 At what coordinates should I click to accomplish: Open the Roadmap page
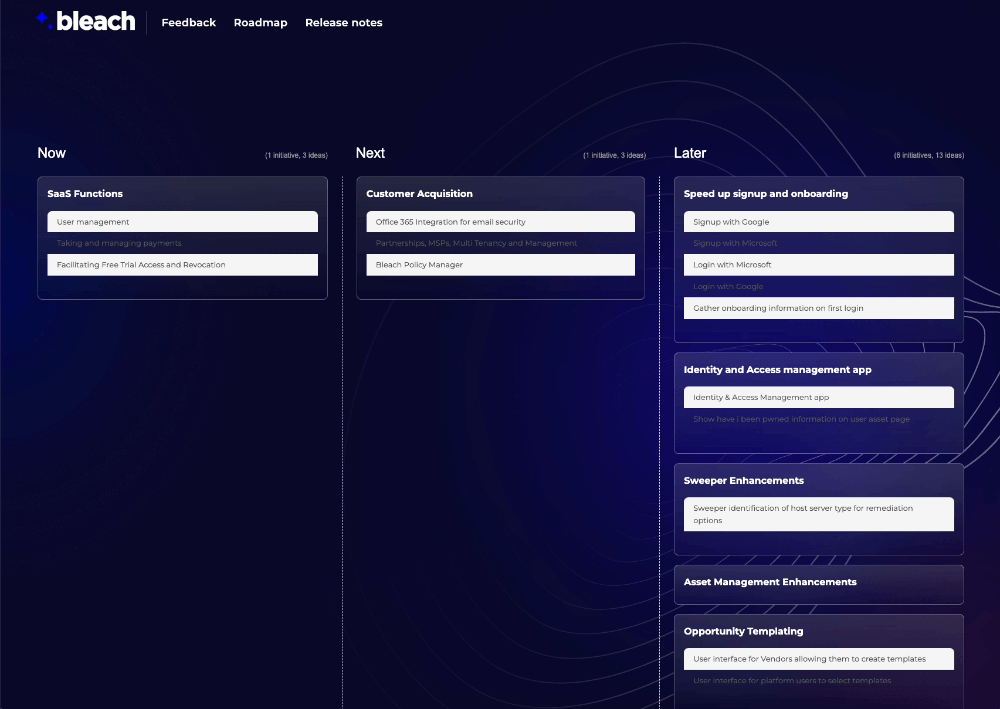[x=260, y=22]
